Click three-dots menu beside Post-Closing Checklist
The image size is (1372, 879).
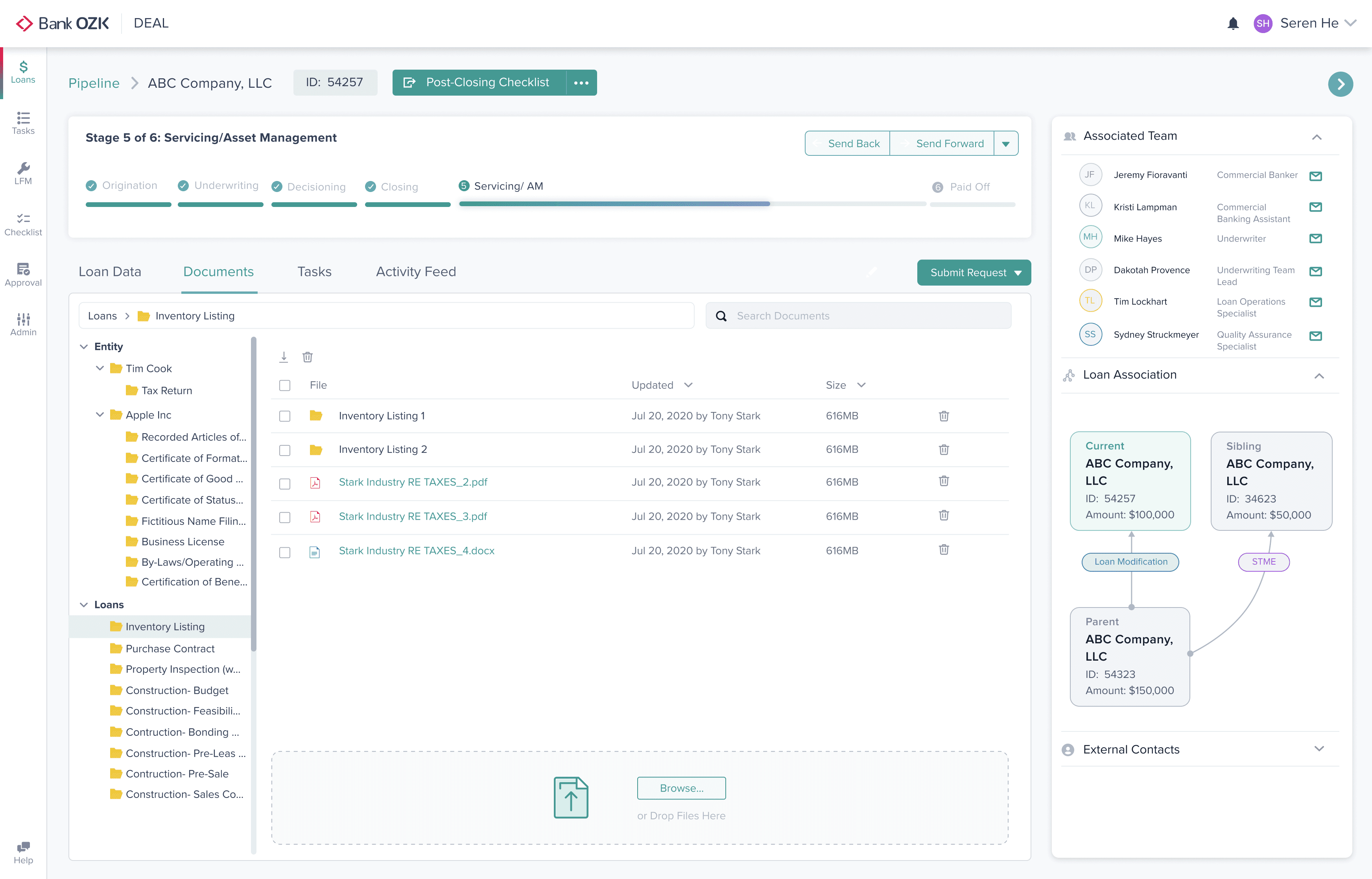(581, 83)
